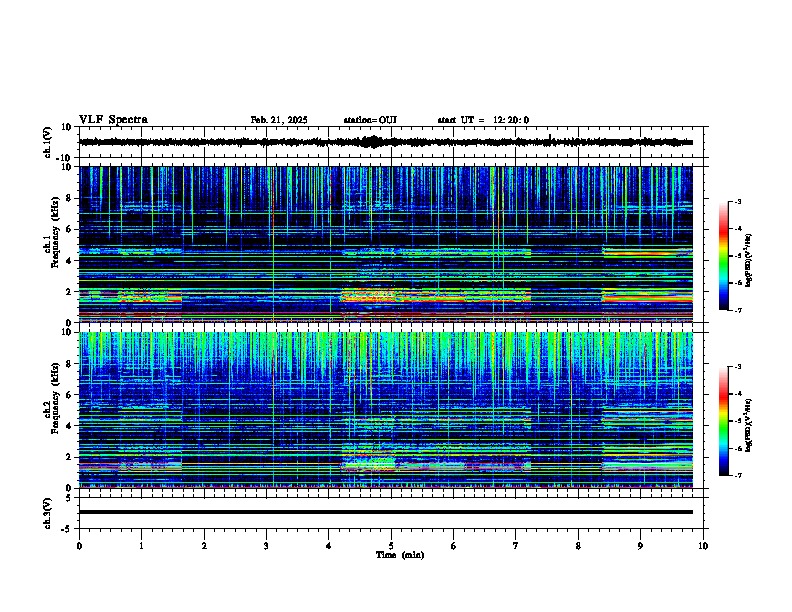Click the "6" kHz tick on ch.2 spectrogram
792x612 pixels.
(69, 395)
